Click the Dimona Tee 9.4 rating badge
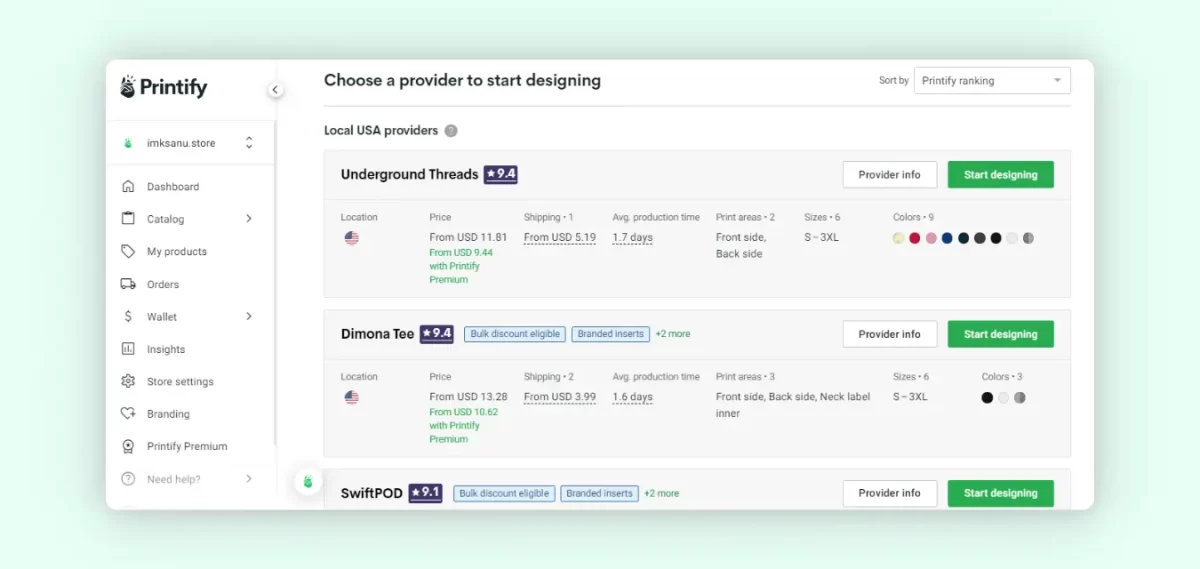This screenshot has width=1200, height=569. click(x=437, y=333)
